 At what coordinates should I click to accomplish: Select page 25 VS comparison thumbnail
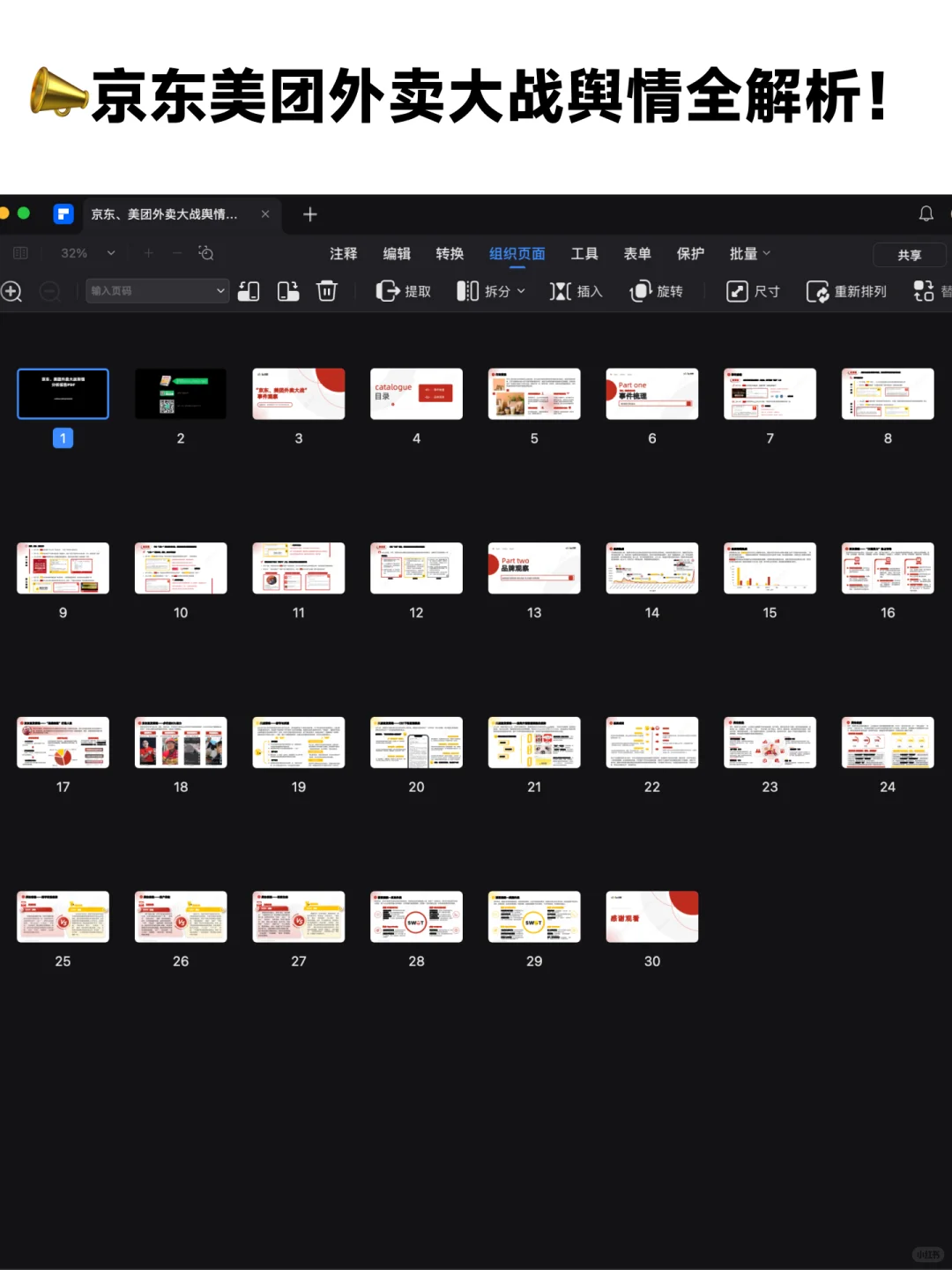(x=63, y=916)
